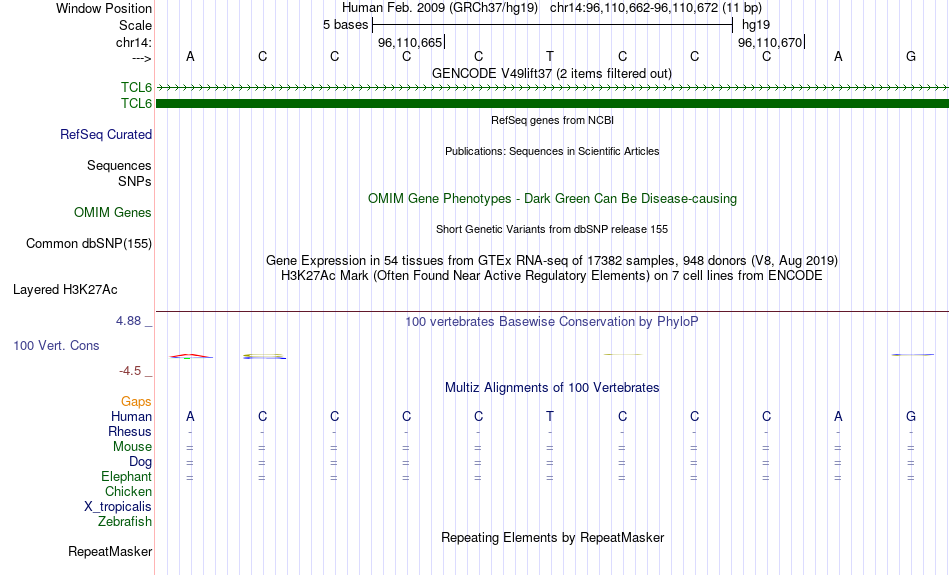
Task: Select the Rhesus species label
Action: pos(129,431)
